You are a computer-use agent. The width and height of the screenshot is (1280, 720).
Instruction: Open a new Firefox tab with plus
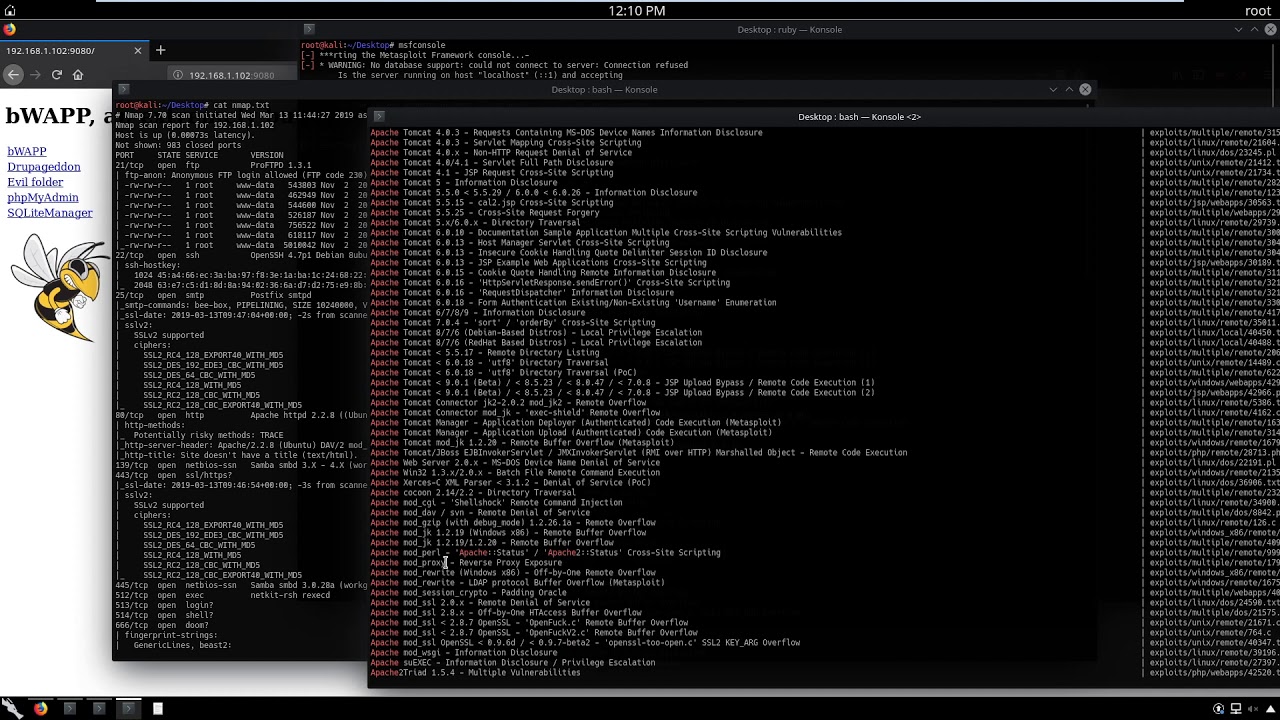tap(160, 50)
